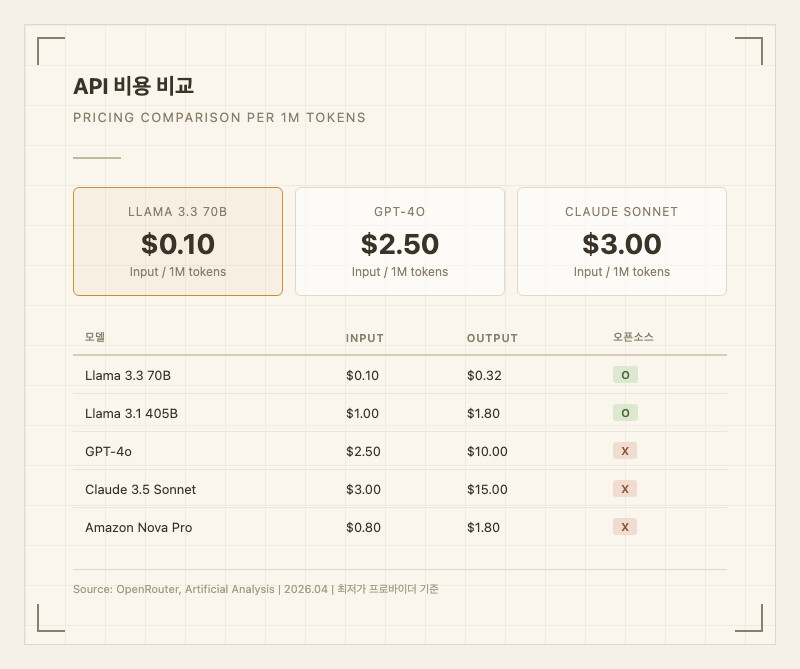Click the Artificial Analysis source text
The height and width of the screenshot is (669, 800).
(x=232, y=590)
